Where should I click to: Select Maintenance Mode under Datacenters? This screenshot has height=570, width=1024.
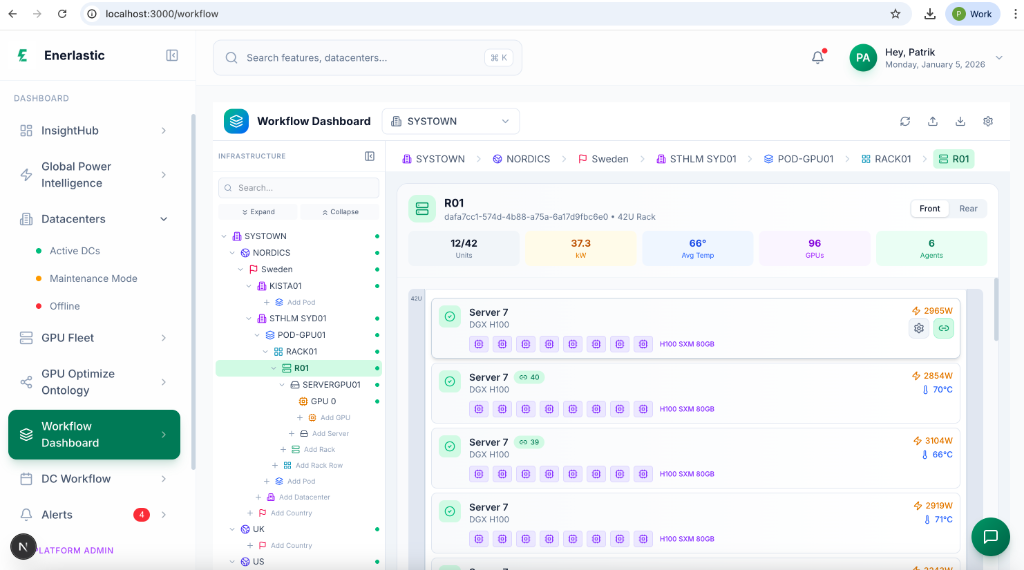(93, 278)
